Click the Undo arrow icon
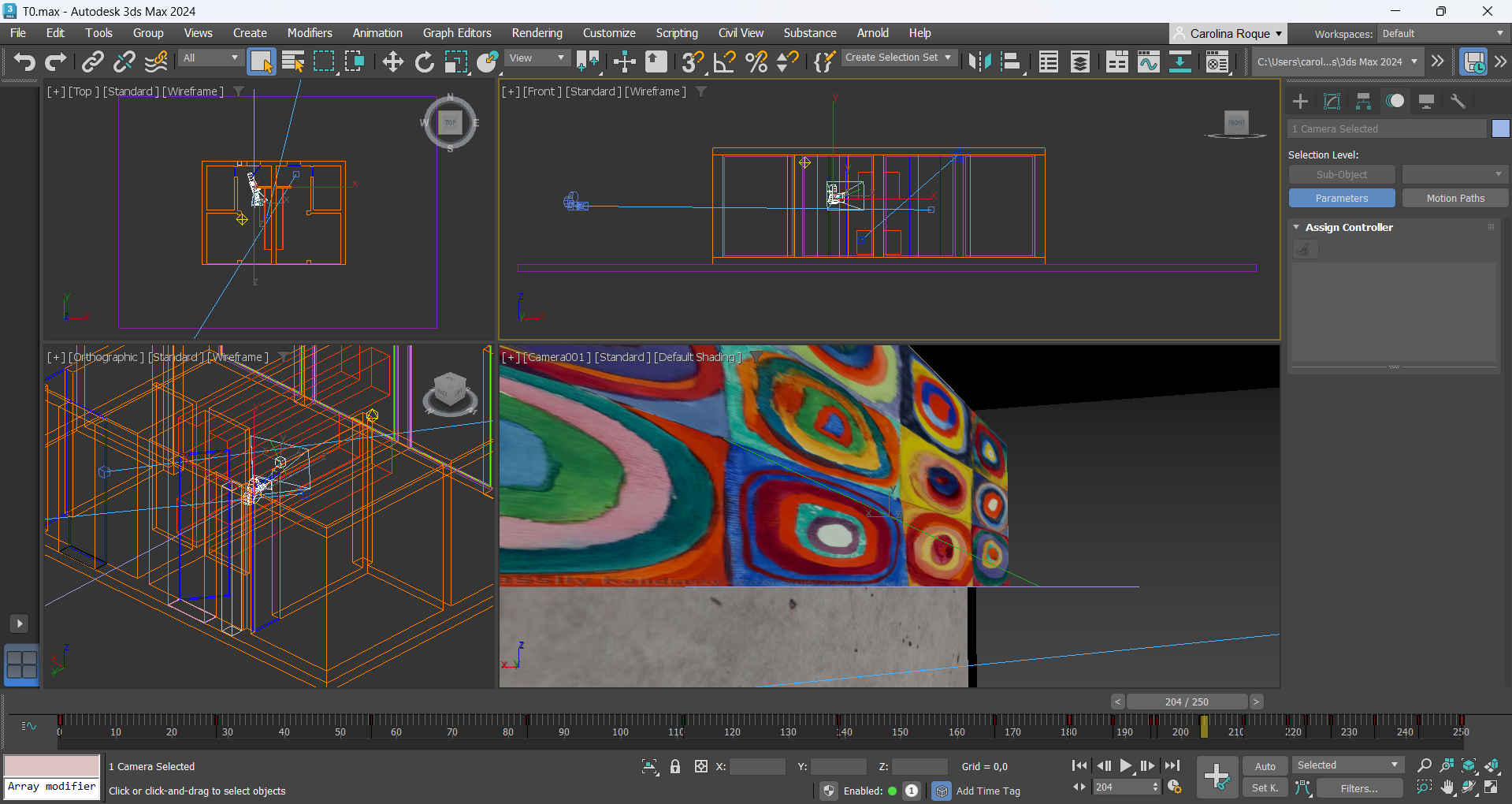 click(x=24, y=61)
